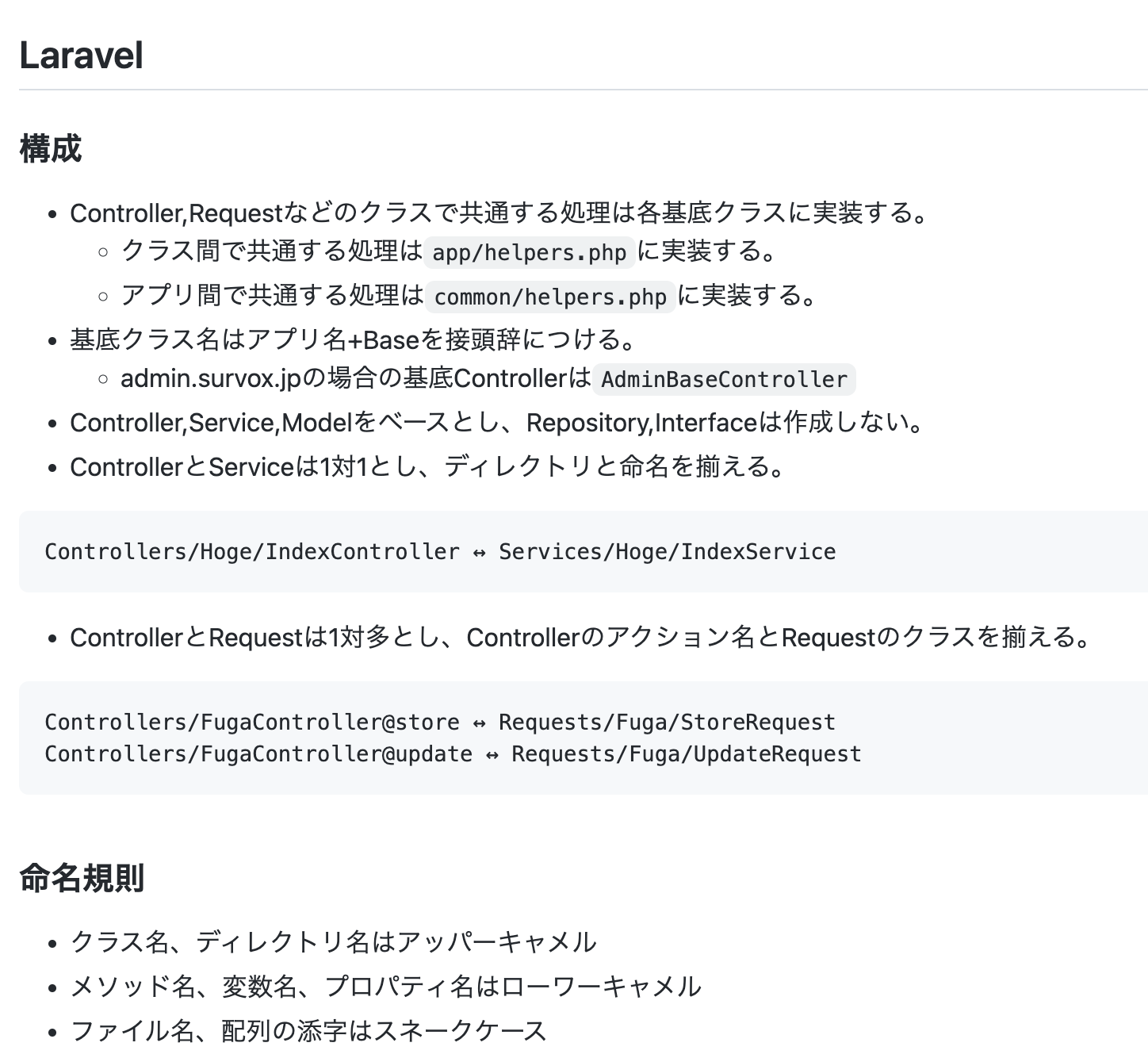This screenshot has width=1148, height=1058.
Task: Click the text admin.survox.jpの場合の基底Controllerは
Action: (x=356, y=378)
